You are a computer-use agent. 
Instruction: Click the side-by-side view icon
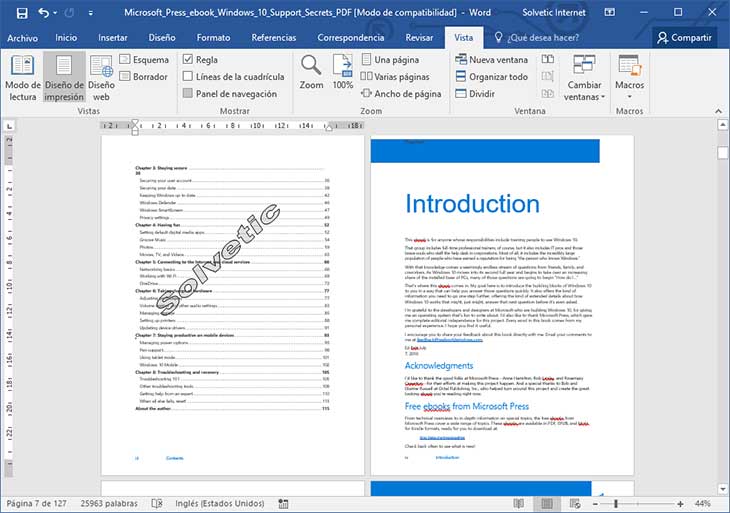click(548, 59)
